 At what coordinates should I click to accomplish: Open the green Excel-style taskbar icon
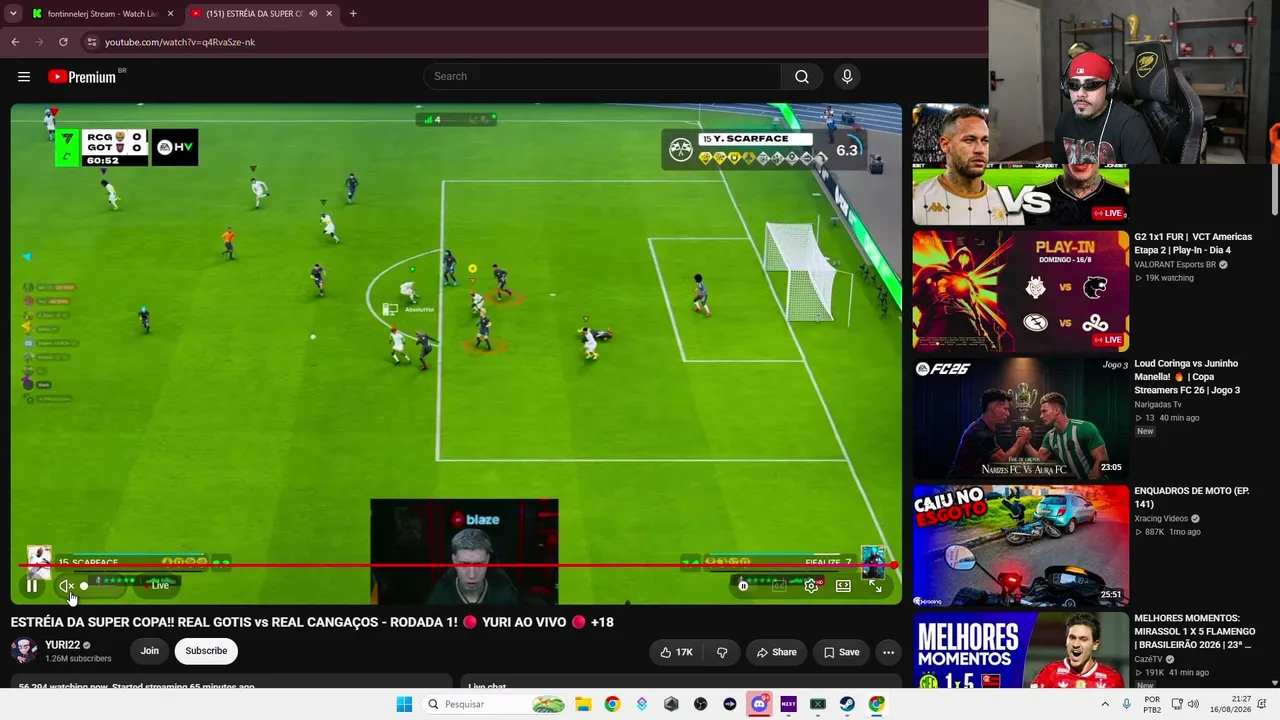tap(818, 704)
